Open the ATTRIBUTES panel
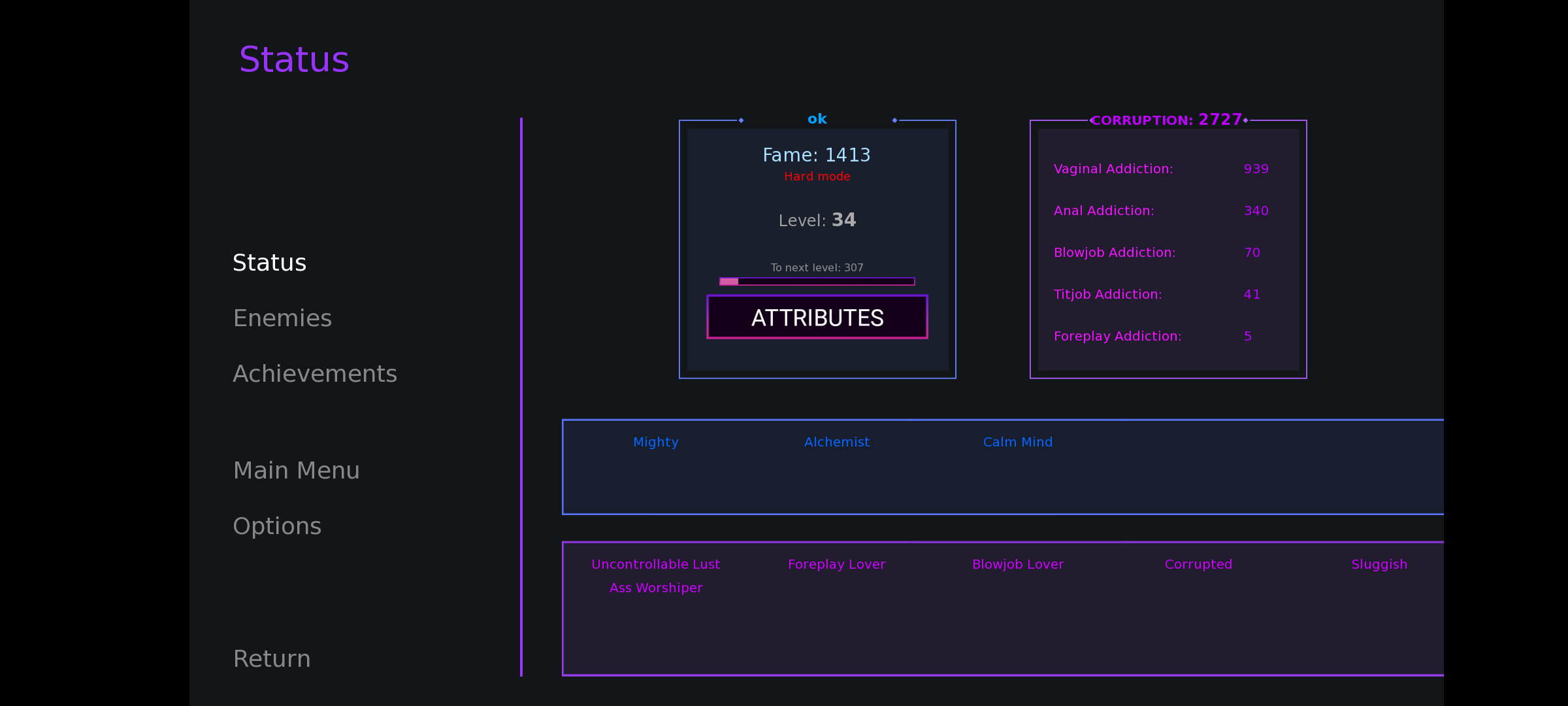The width and height of the screenshot is (1568, 706). coord(817,317)
